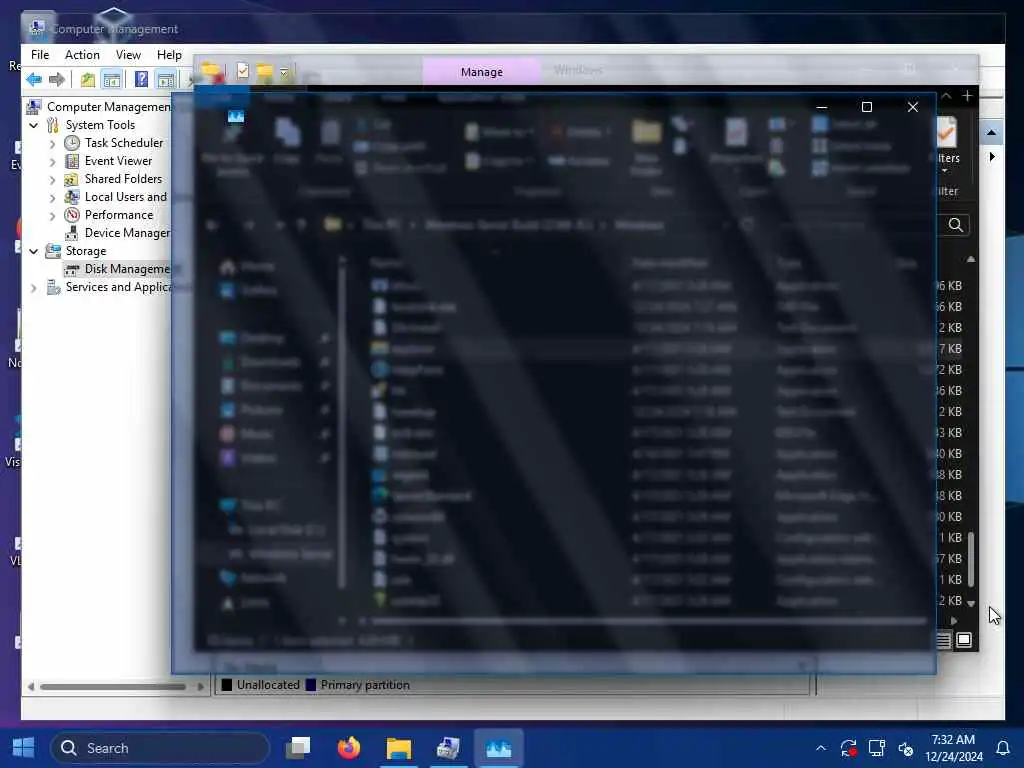Viewport: 1024px width, 768px height.
Task: Open the Help menu in Computer Management
Action: (x=169, y=55)
